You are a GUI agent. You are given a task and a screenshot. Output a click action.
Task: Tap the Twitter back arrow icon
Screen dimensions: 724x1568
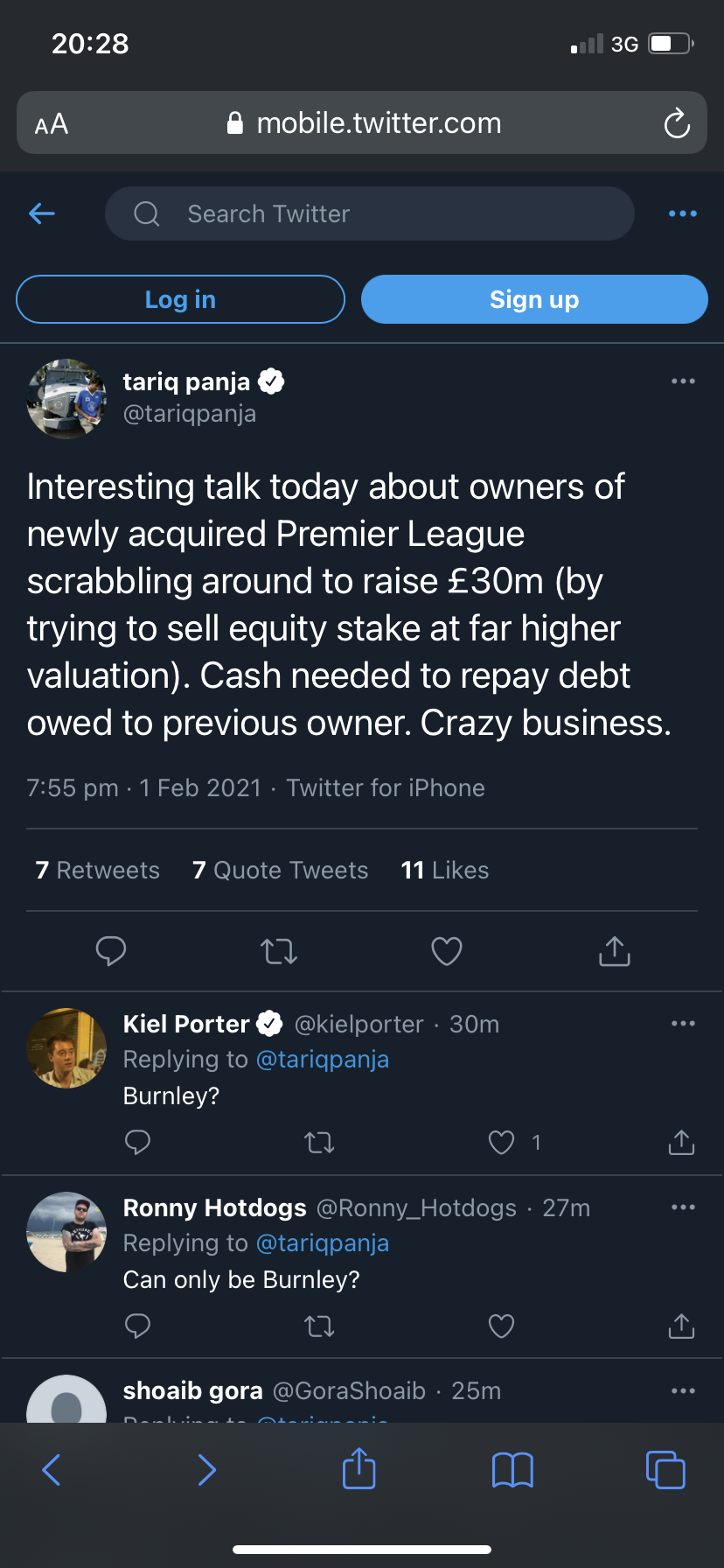click(x=42, y=213)
